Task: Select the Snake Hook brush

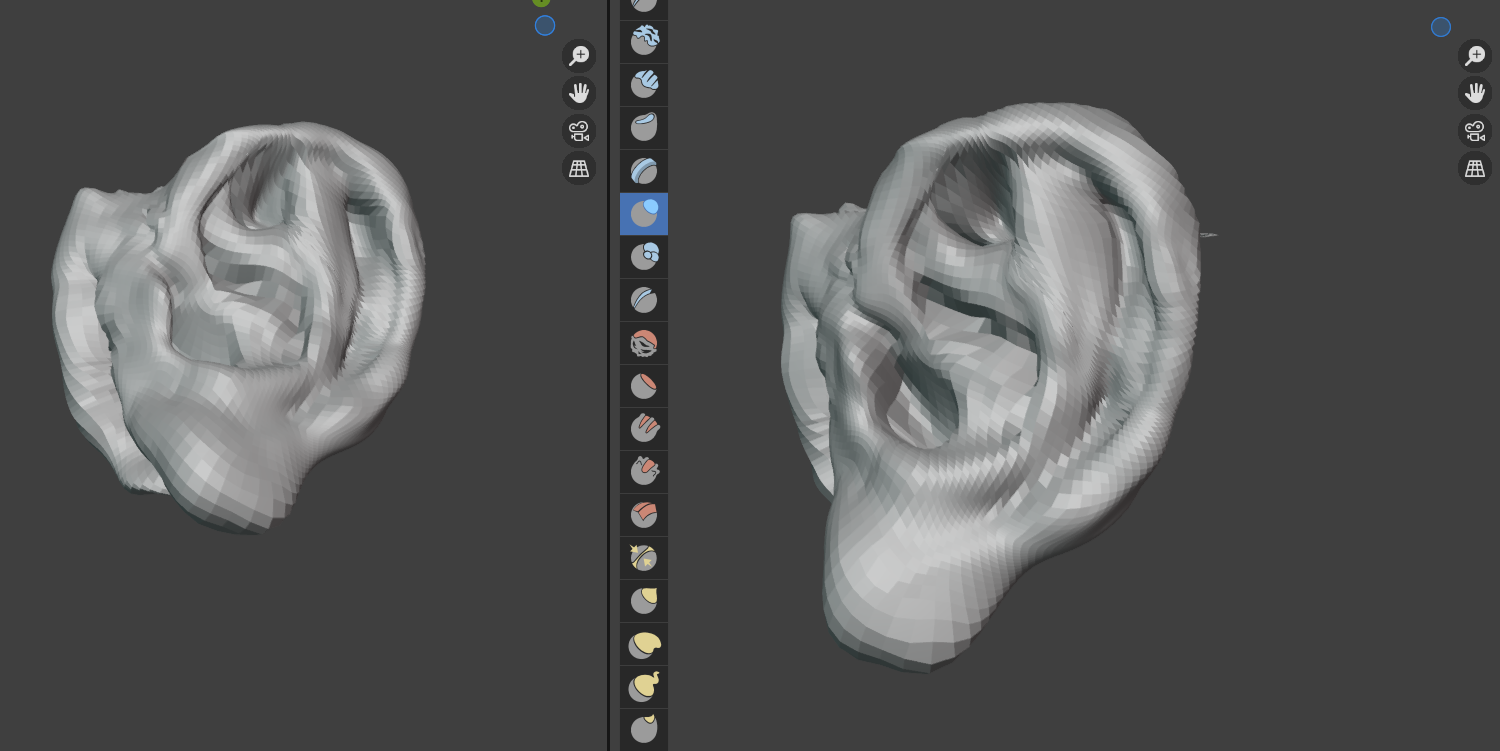Action: coord(644,687)
